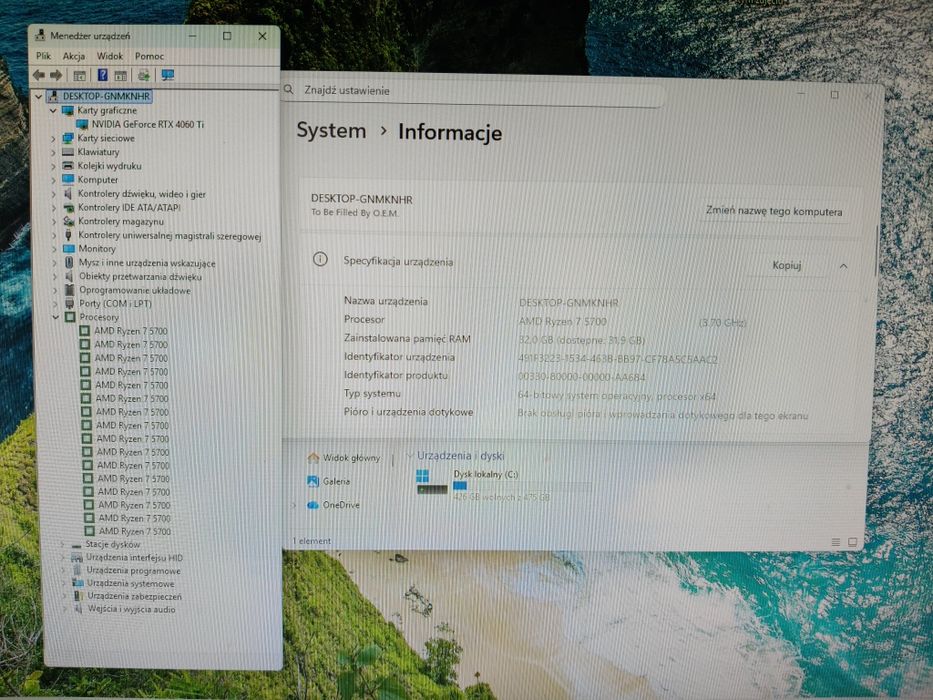Click the Identyfikator produktu label

(396, 375)
